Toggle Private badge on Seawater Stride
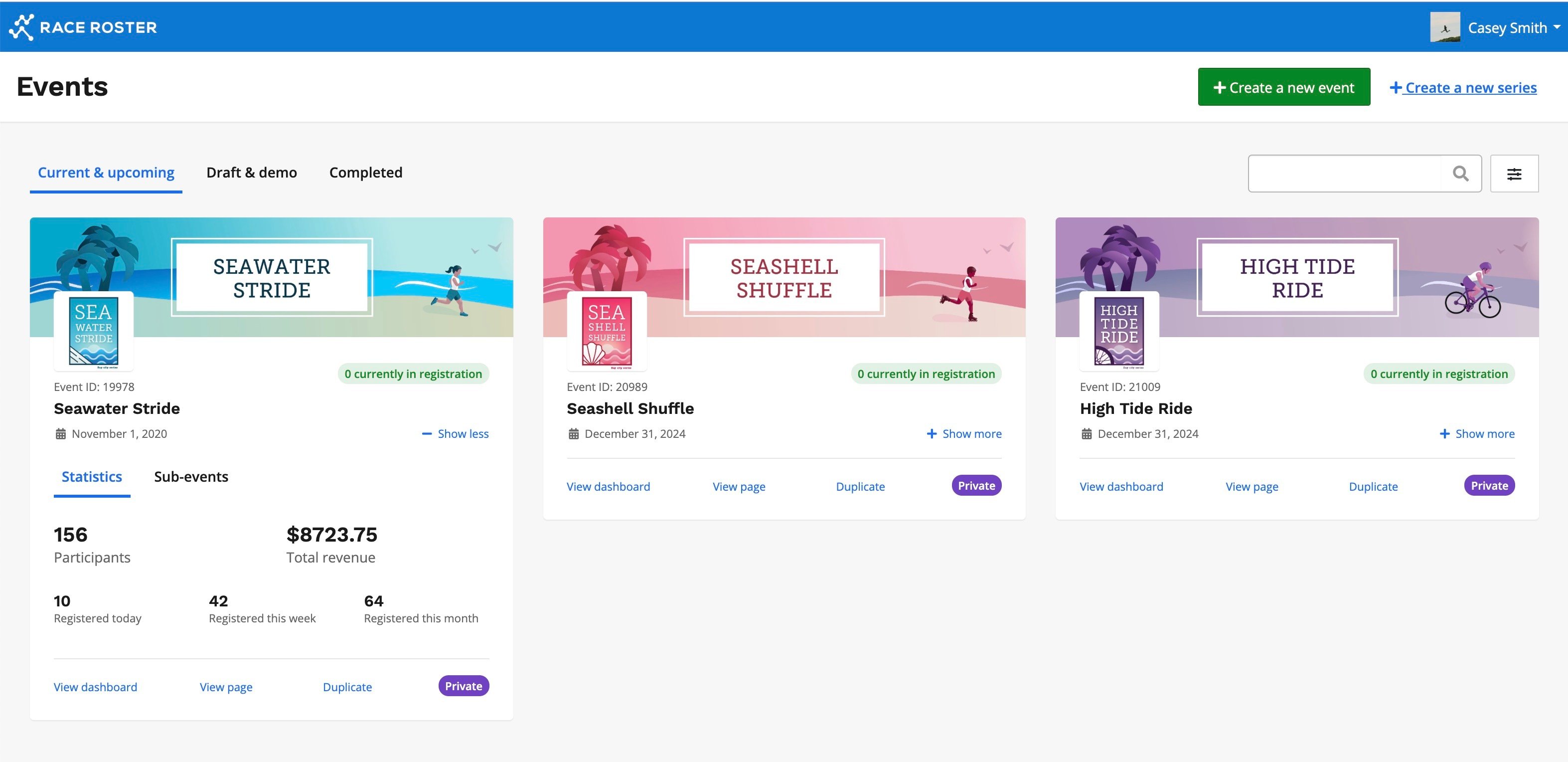Screen dimensions: 1568x762 click(463, 686)
